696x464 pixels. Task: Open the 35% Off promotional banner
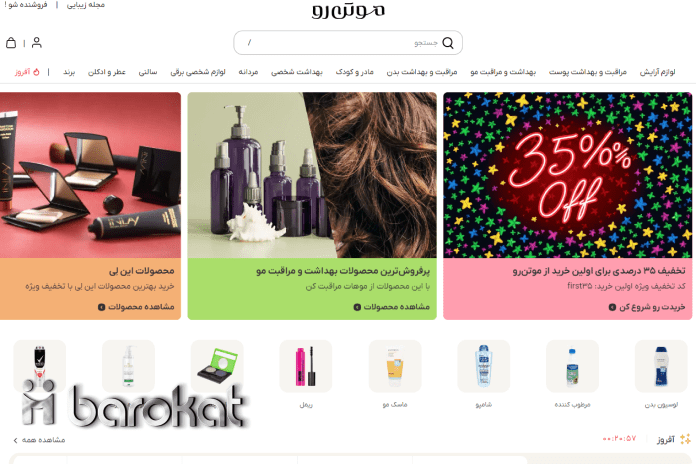pyautogui.click(x=567, y=175)
